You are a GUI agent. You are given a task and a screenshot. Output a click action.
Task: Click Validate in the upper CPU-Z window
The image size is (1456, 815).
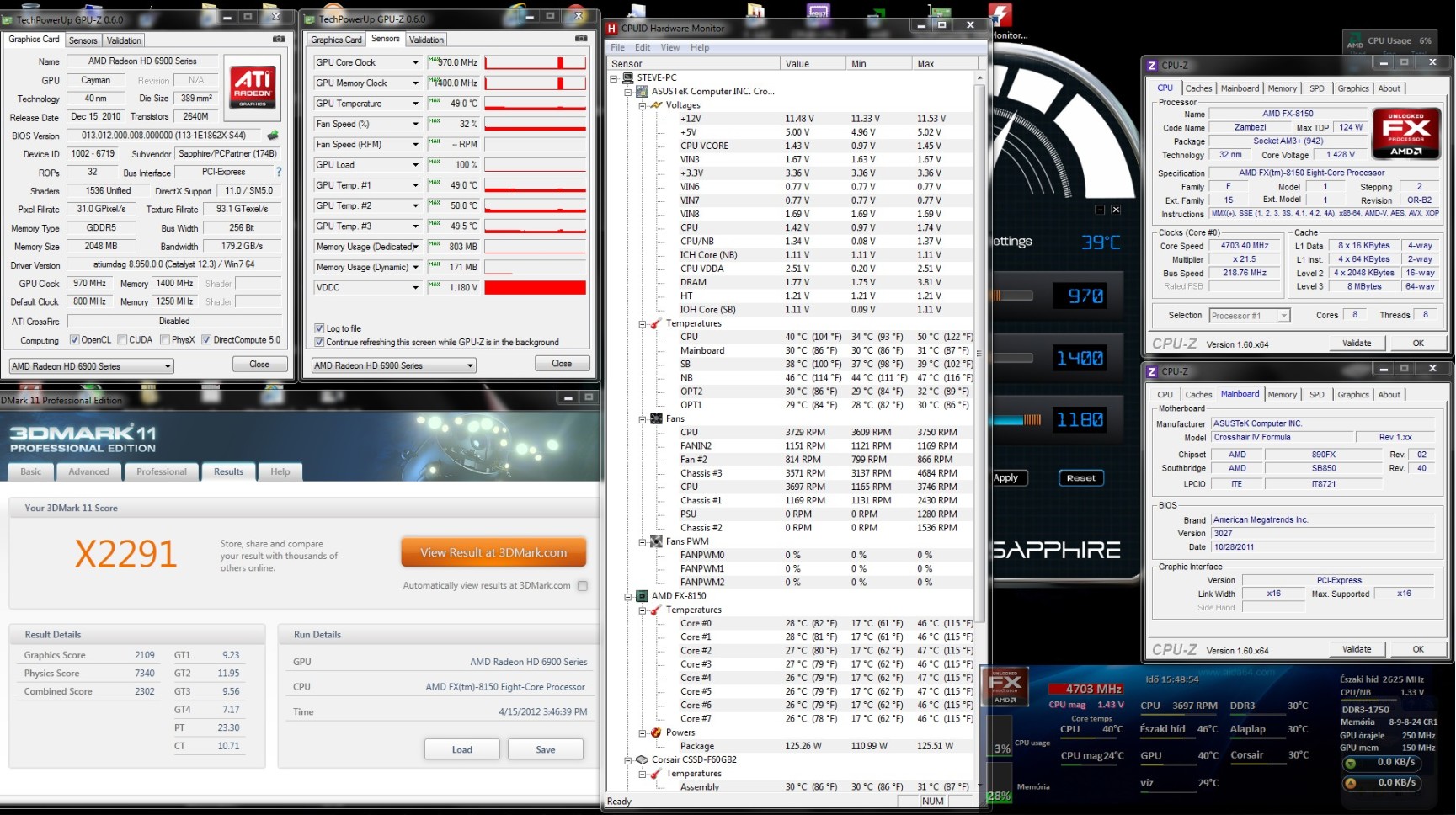pos(1357,344)
